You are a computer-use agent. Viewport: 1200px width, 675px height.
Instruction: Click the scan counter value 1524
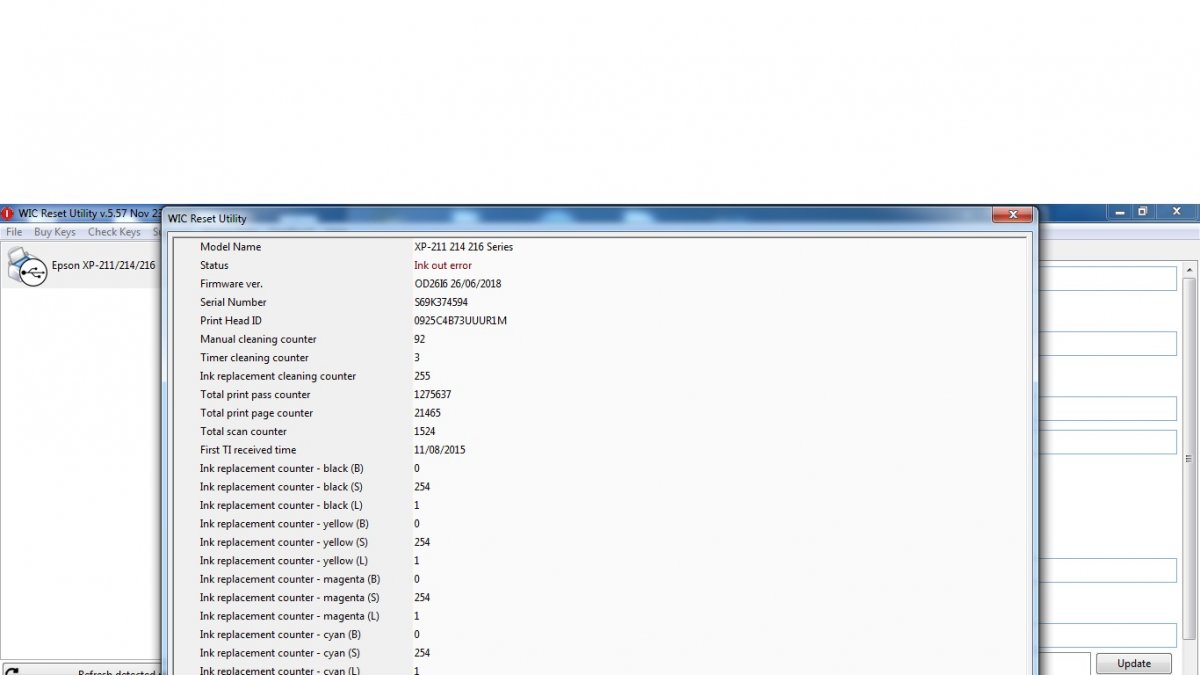pyautogui.click(x=425, y=432)
